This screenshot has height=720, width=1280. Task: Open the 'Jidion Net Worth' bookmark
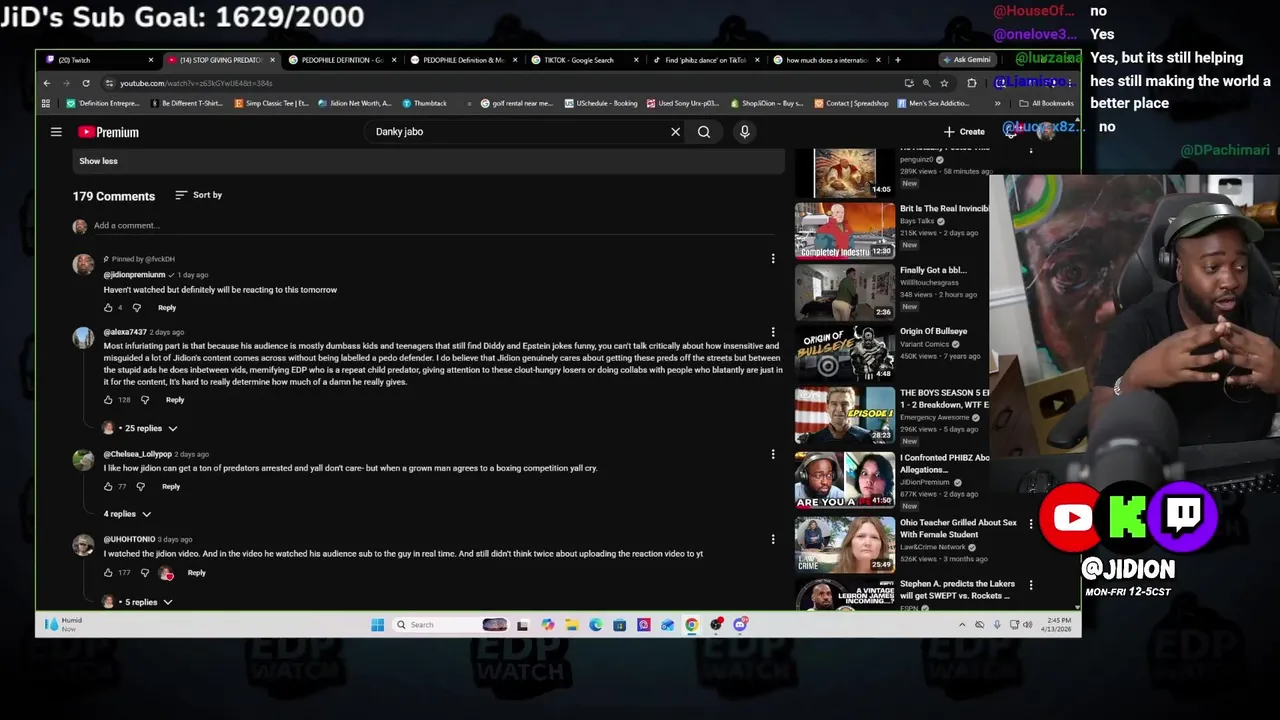click(355, 103)
